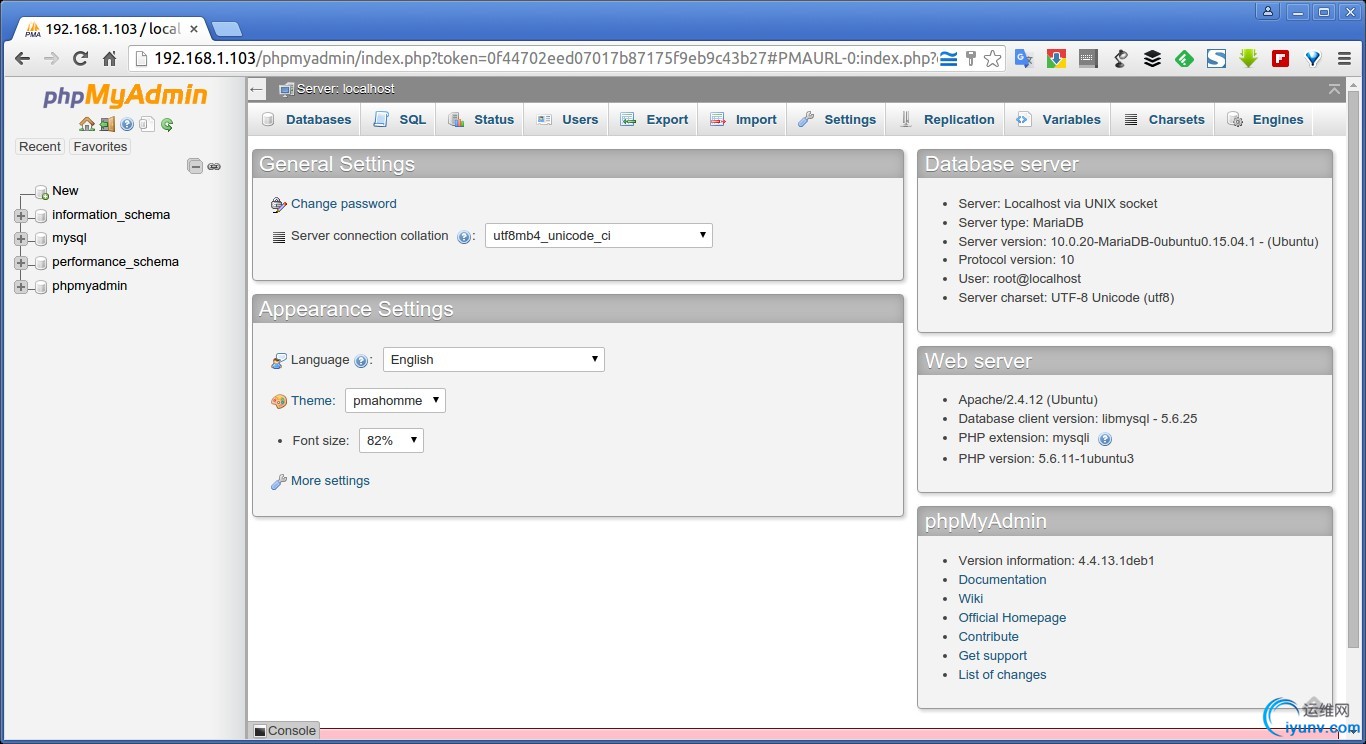This screenshot has height=744, width=1366.
Task: Open Google Translate extension icon
Action: coord(1023,59)
